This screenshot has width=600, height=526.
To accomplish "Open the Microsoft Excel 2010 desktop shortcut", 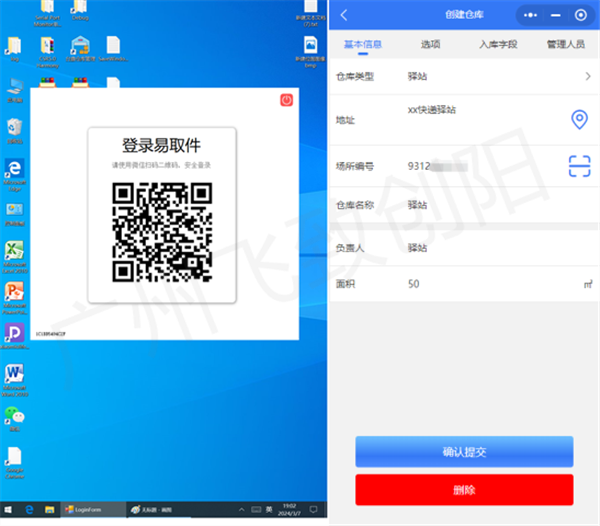I will point(15,257).
